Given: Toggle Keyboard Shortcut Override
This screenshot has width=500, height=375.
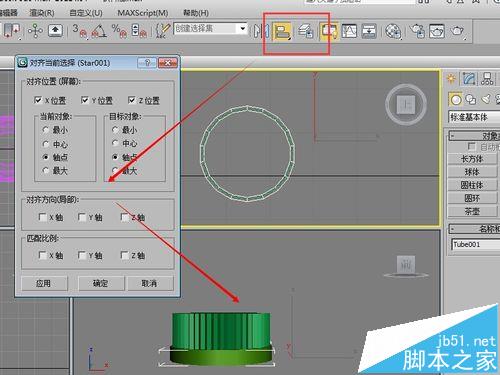Looking at the screenshot, I should click(56, 31).
